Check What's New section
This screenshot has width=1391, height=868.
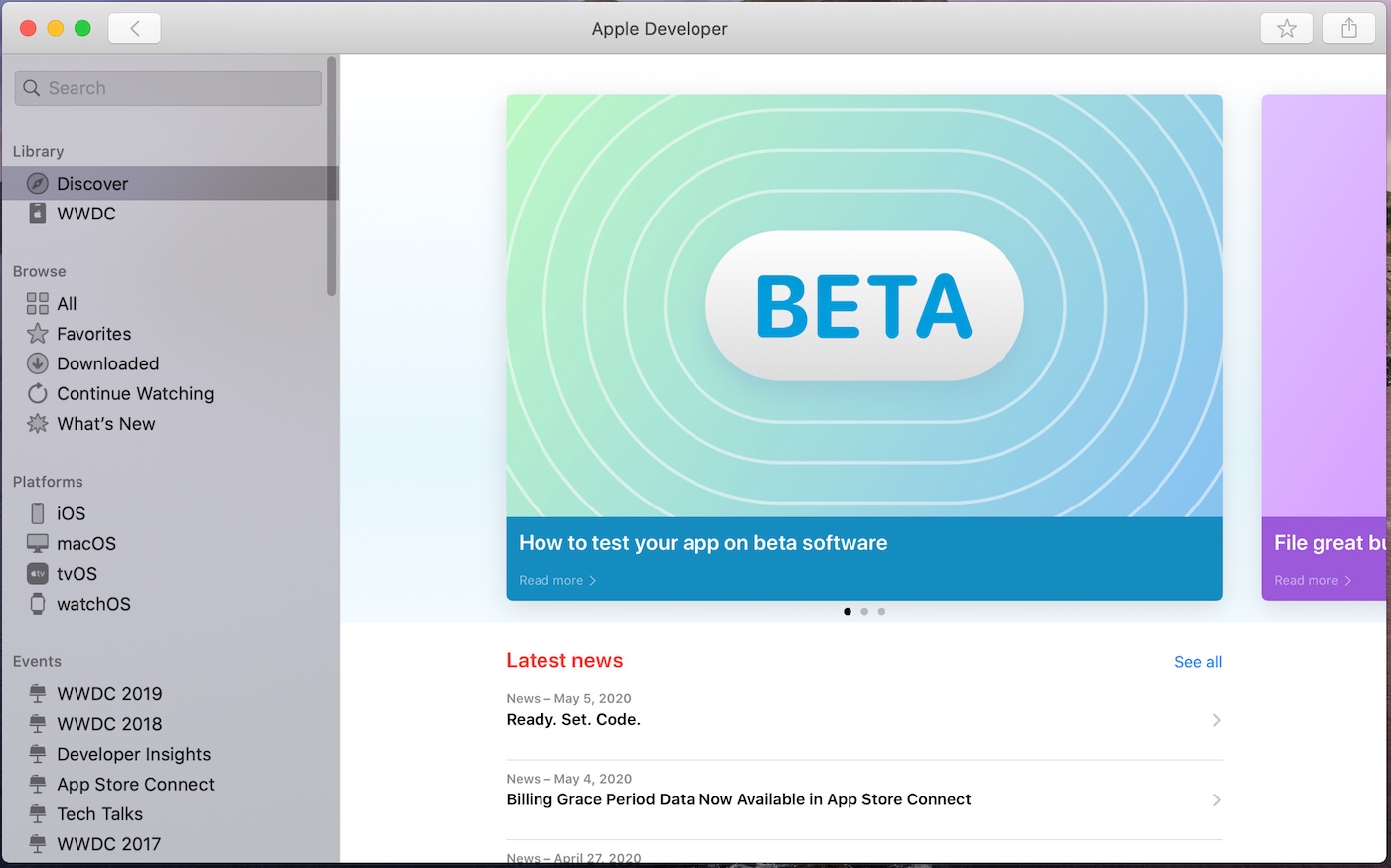coord(105,424)
